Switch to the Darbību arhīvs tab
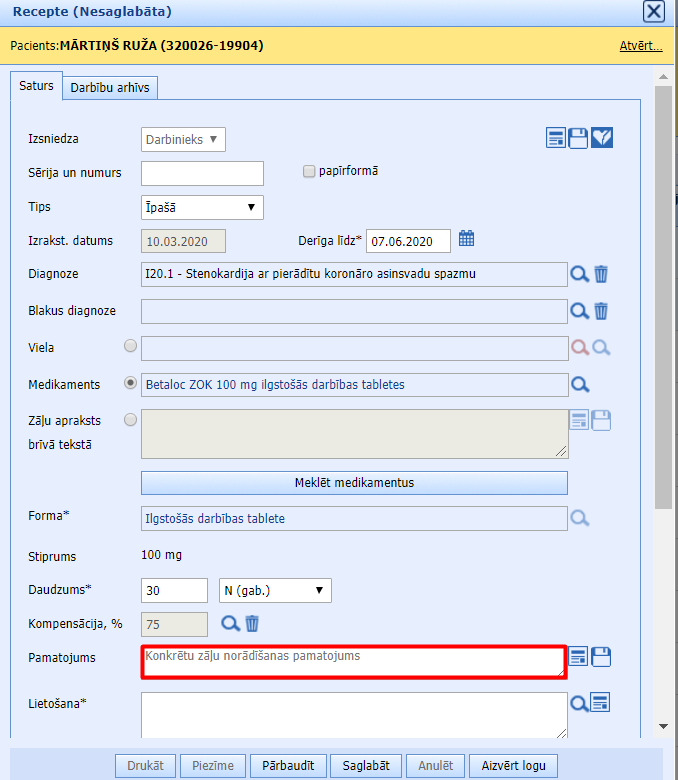678x780 pixels. click(110, 88)
